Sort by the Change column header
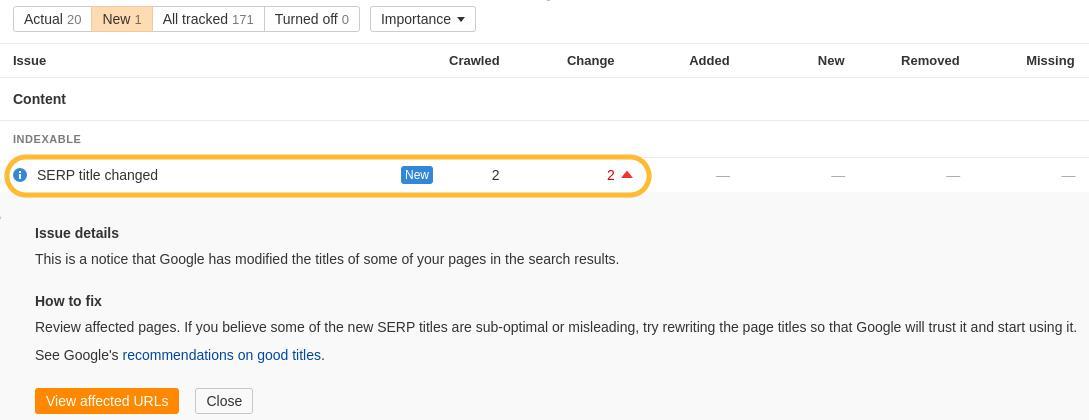Screen dimensions: 1089x420 coord(590,61)
